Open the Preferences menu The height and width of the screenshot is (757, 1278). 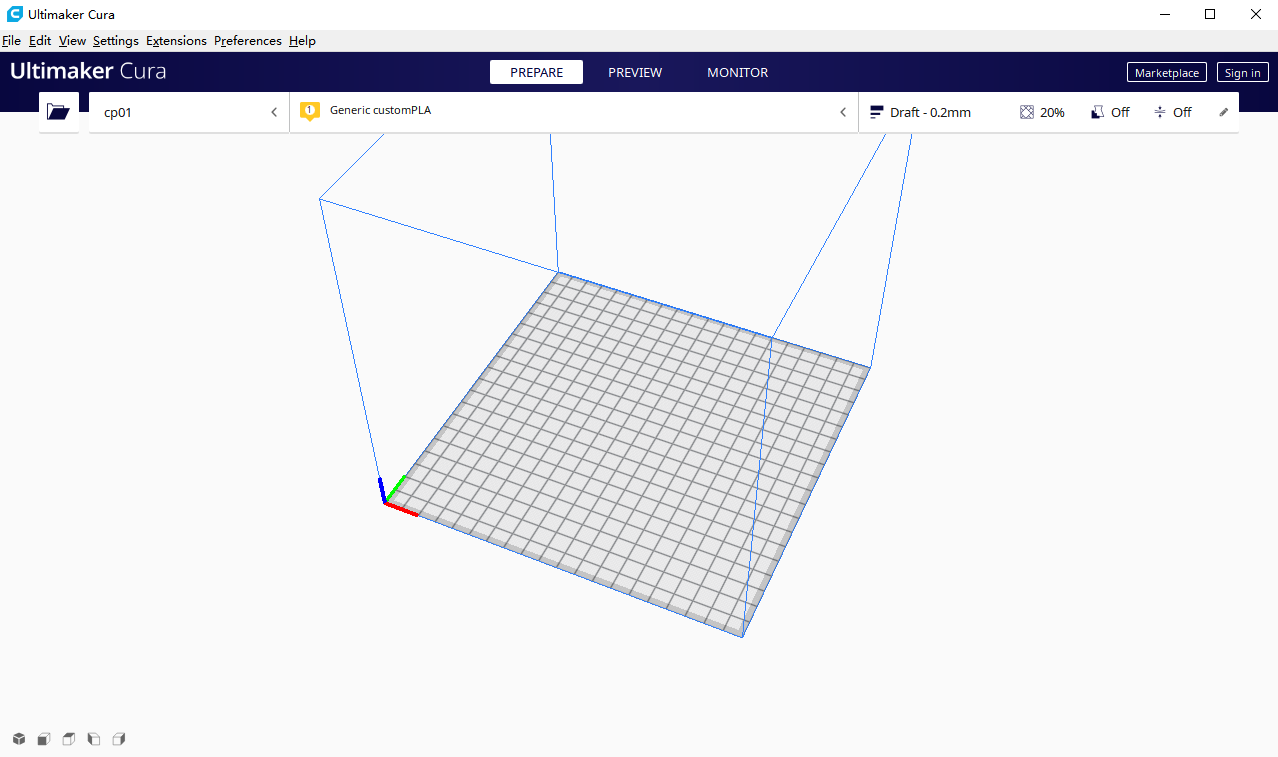coord(247,41)
